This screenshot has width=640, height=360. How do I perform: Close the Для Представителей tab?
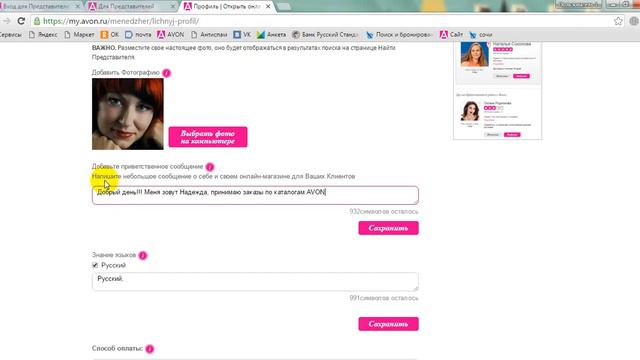(x=173, y=7)
